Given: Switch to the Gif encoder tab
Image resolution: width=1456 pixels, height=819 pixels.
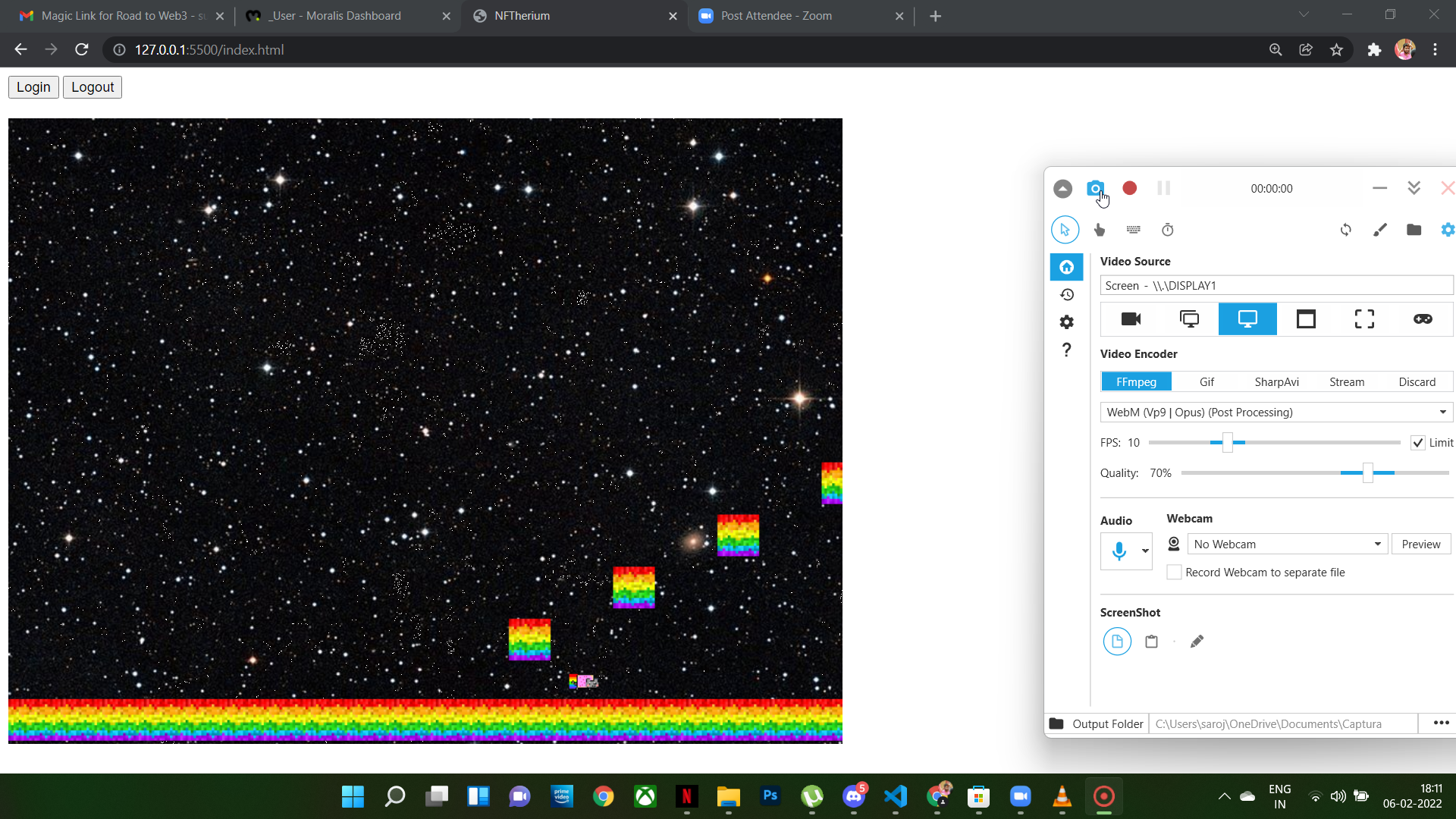Looking at the screenshot, I should click(1207, 382).
